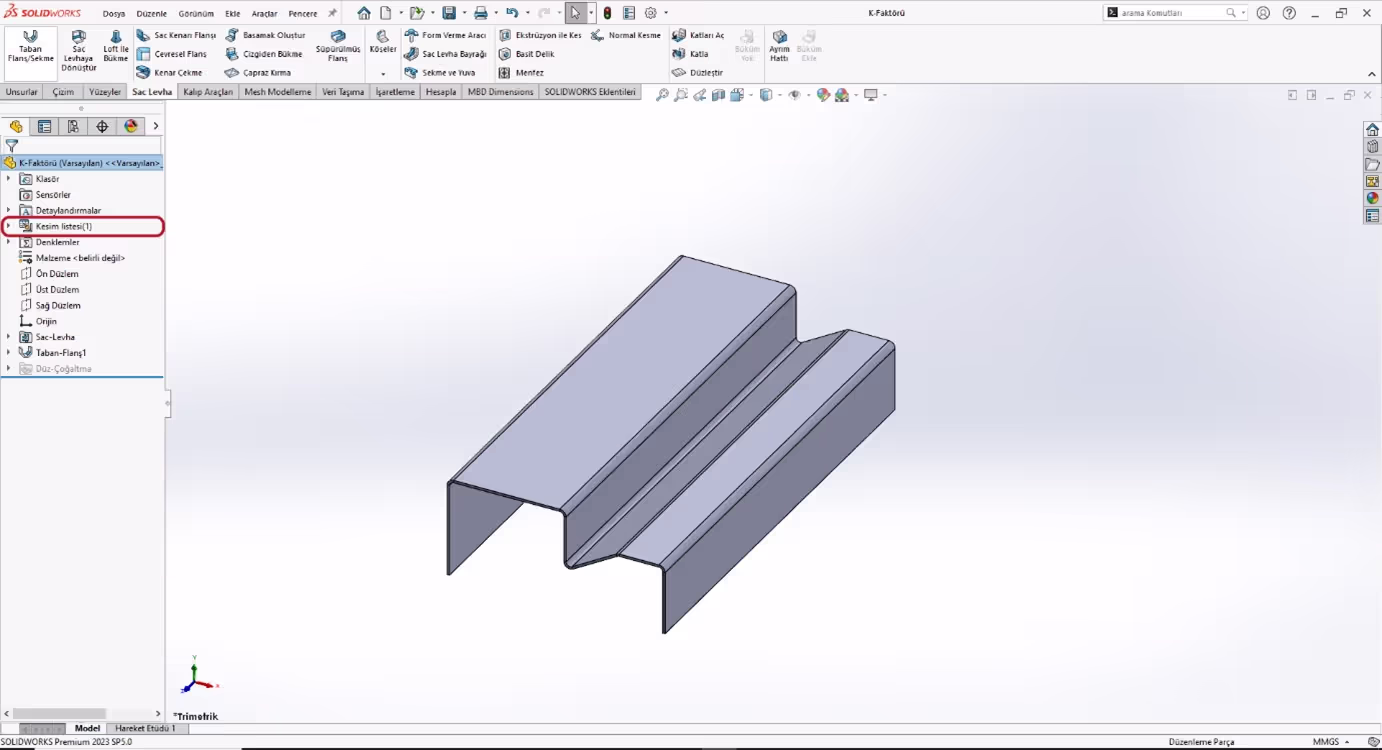1382x750 pixels.
Task: Click the Undo arrow icon
Action: pyautogui.click(x=512, y=13)
